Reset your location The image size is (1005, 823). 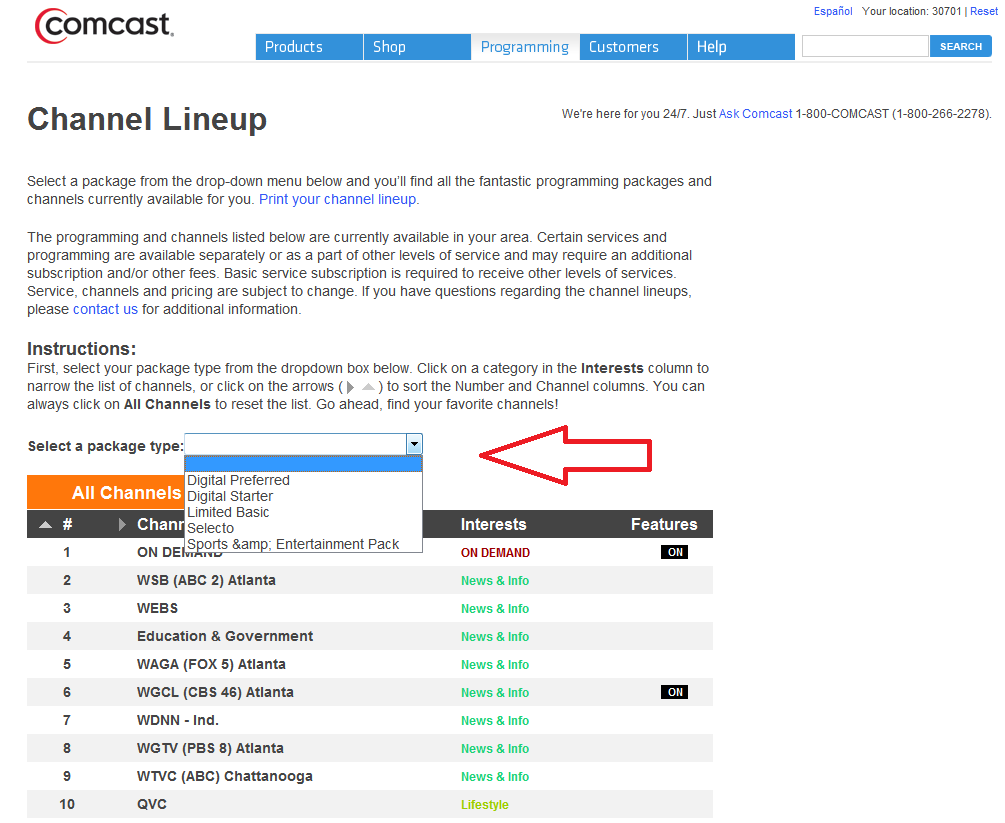click(x=984, y=11)
